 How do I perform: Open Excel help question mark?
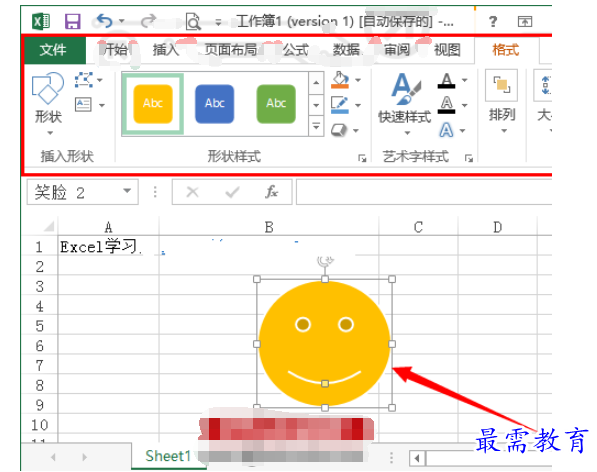click(493, 21)
